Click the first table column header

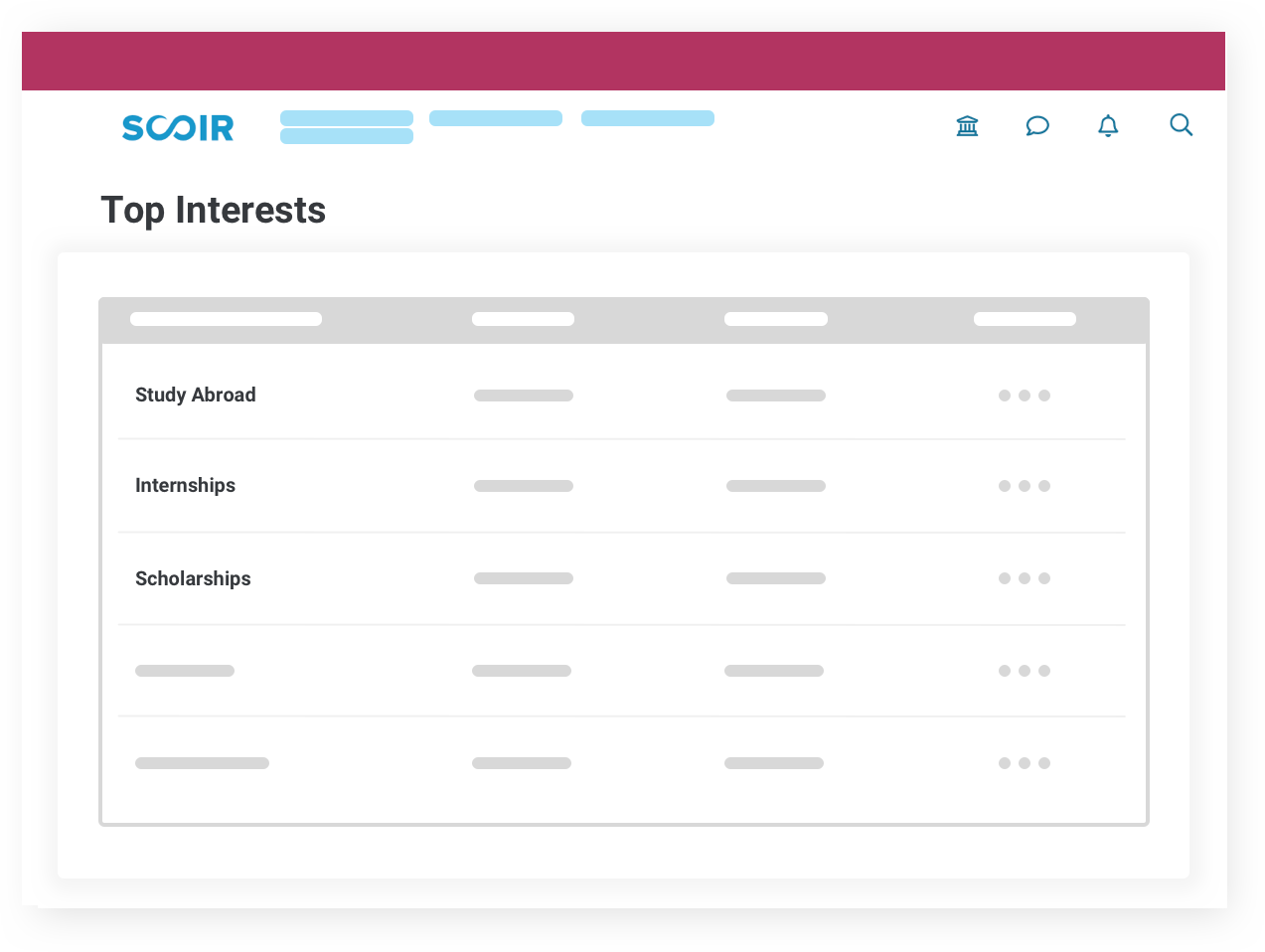tap(226, 318)
